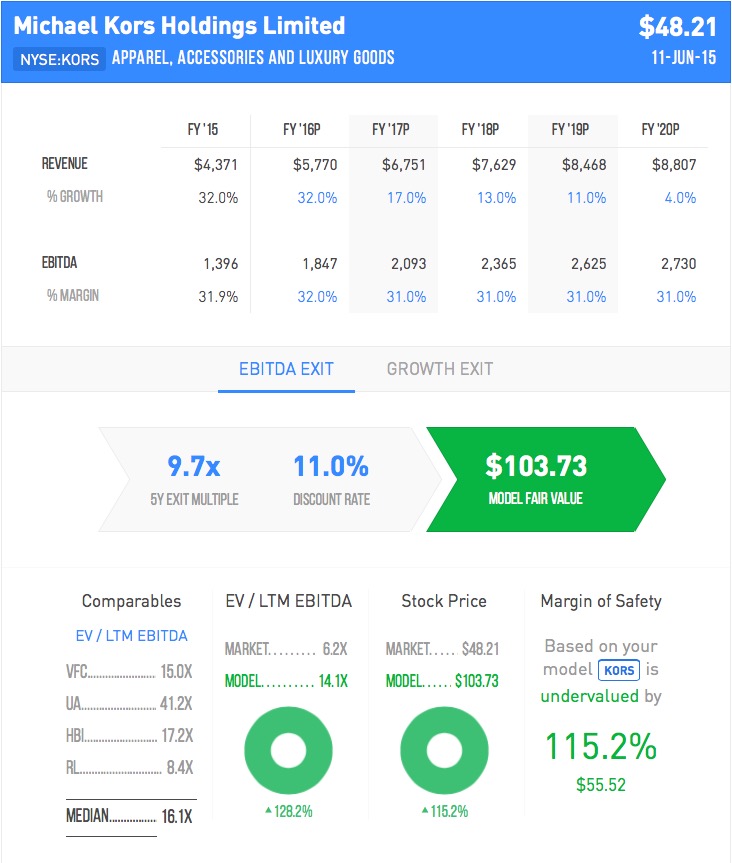The width and height of the screenshot is (732, 863).
Task: Click the $55.52 upside amount
Action: [601, 784]
